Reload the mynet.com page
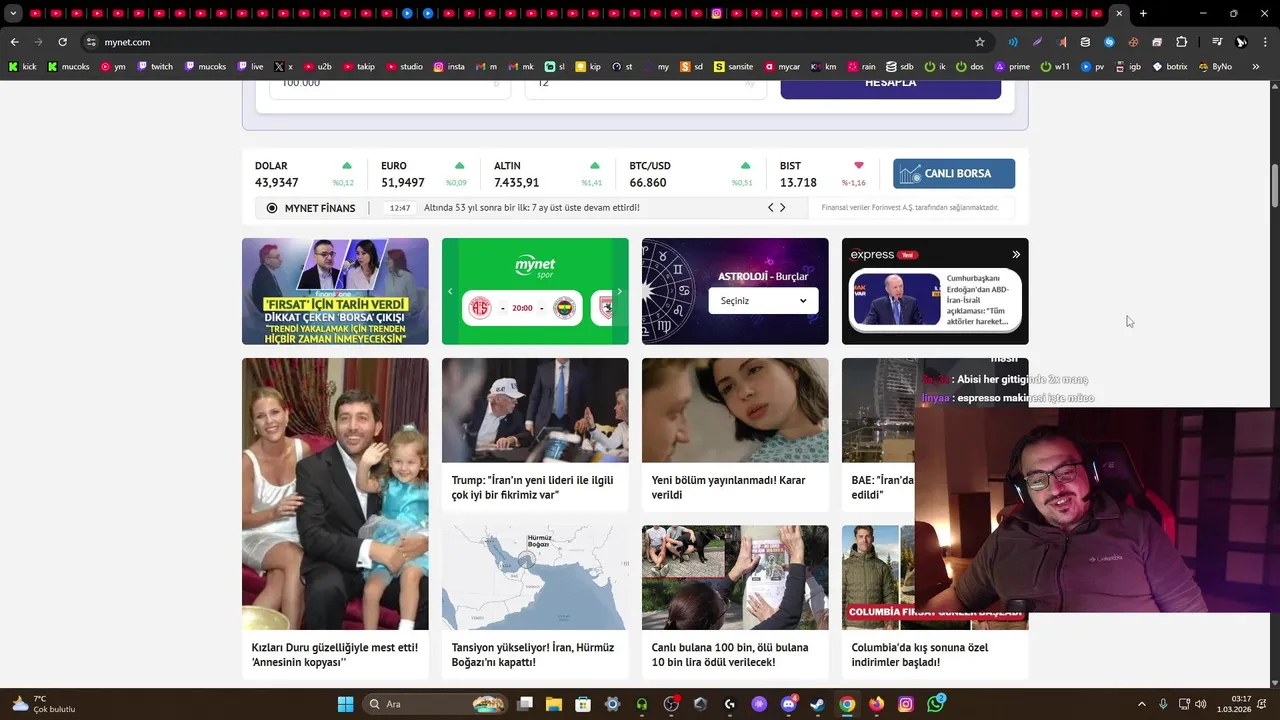Image resolution: width=1280 pixels, height=720 pixels. [62, 42]
